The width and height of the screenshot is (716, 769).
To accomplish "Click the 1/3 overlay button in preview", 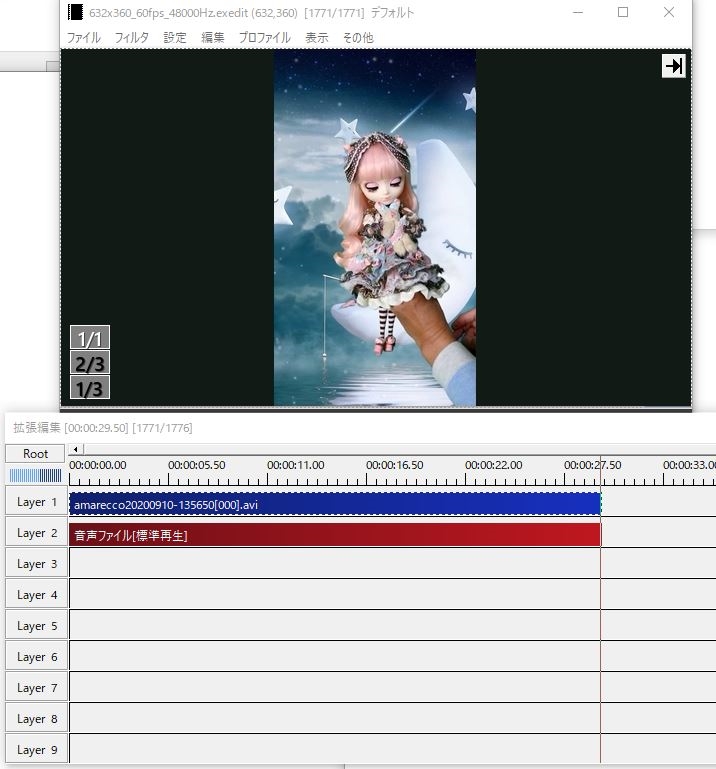I will click(x=90, y=387).
